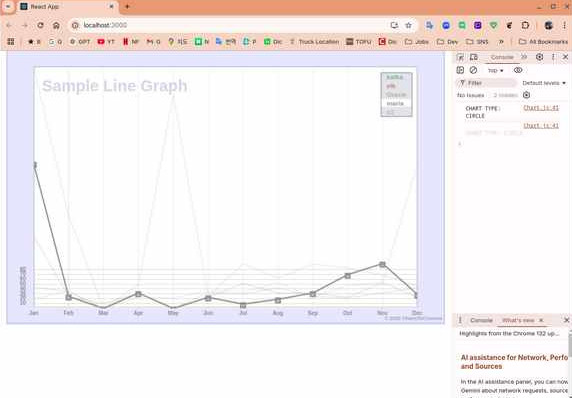Select the Console tab in the bottom drawer
572x398 pixels.
481,320
